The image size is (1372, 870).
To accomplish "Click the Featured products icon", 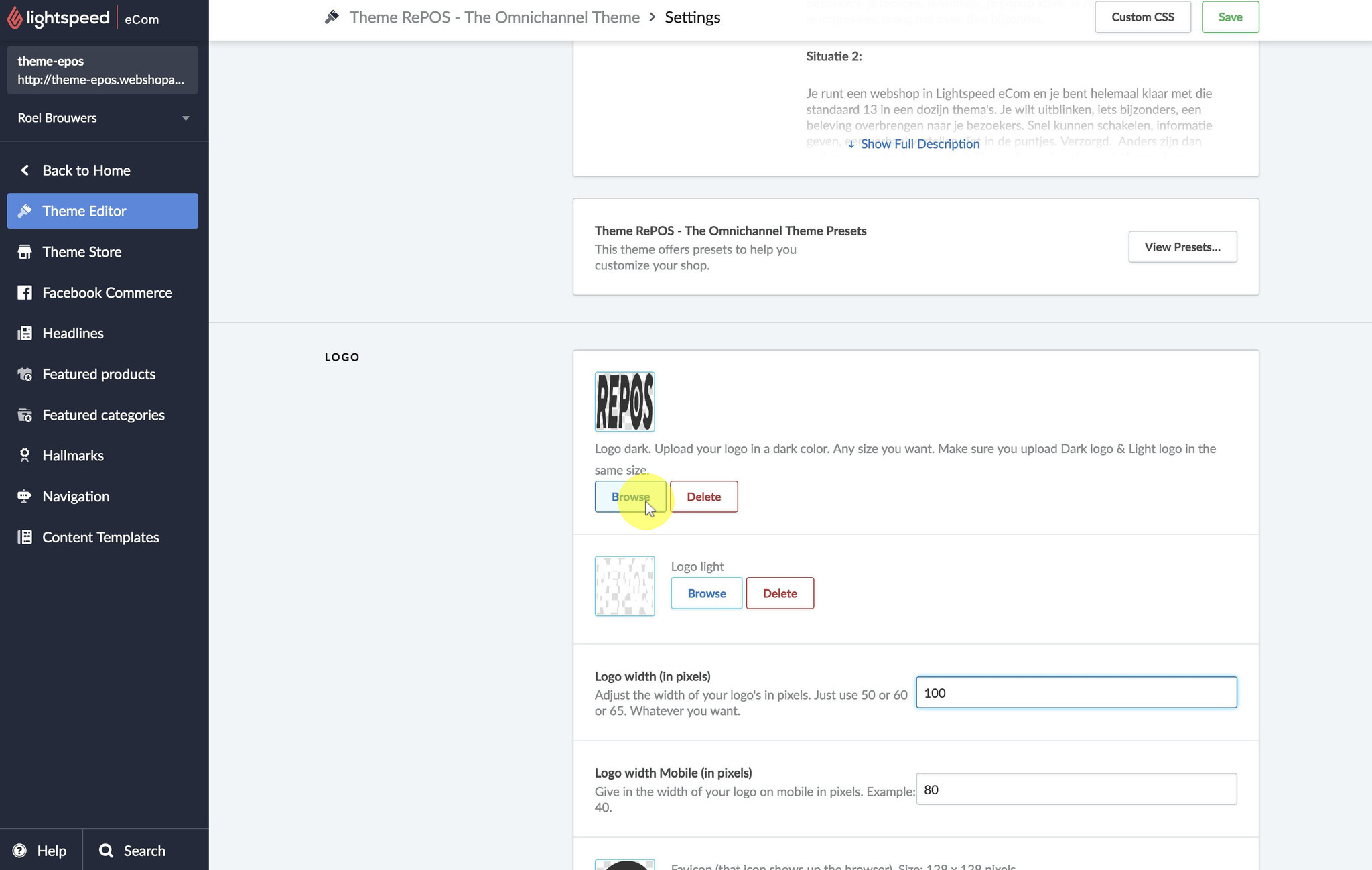I will tap(25, 374).
